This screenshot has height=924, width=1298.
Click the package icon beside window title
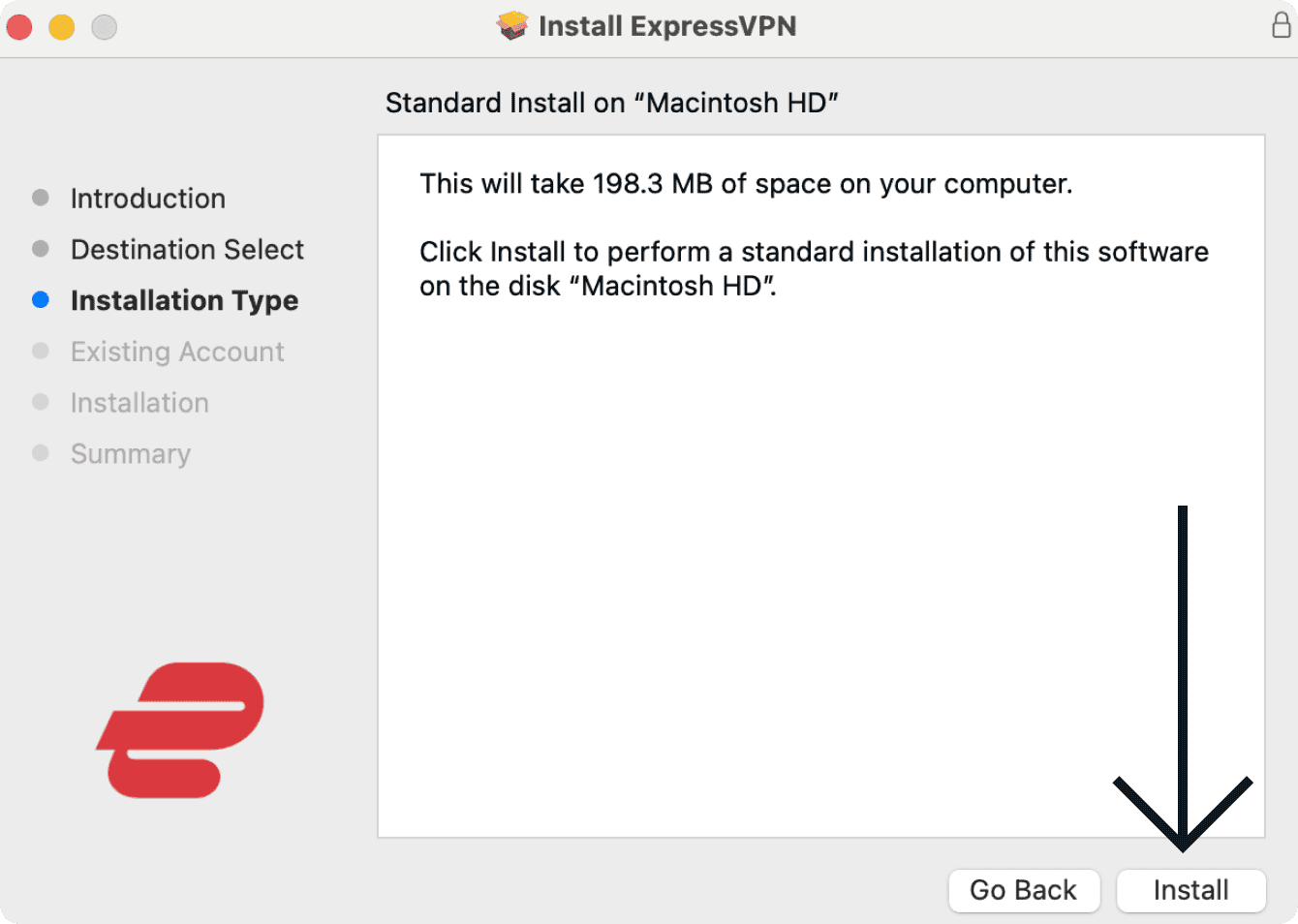point(512,26)
